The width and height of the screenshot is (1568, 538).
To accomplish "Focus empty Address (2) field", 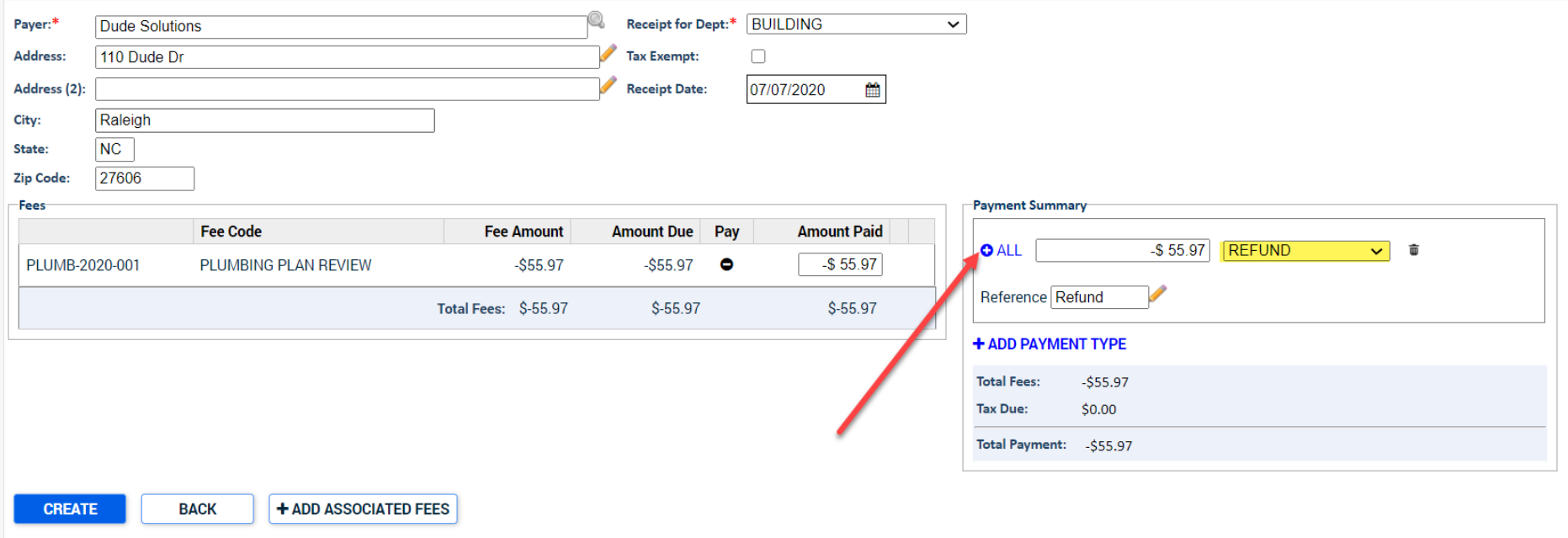I will 347,89.
